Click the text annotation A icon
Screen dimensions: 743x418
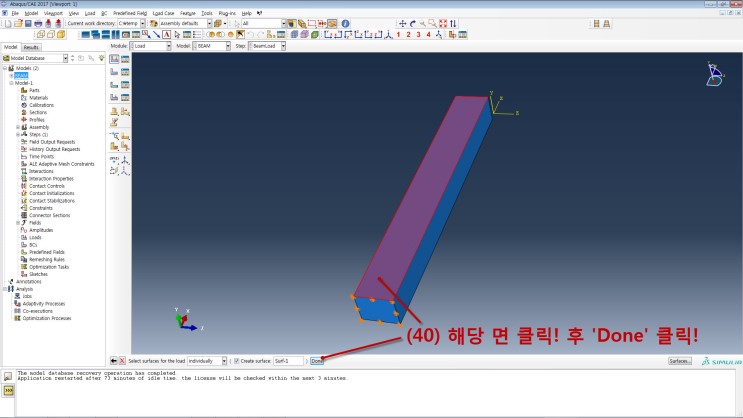(166, 35)
